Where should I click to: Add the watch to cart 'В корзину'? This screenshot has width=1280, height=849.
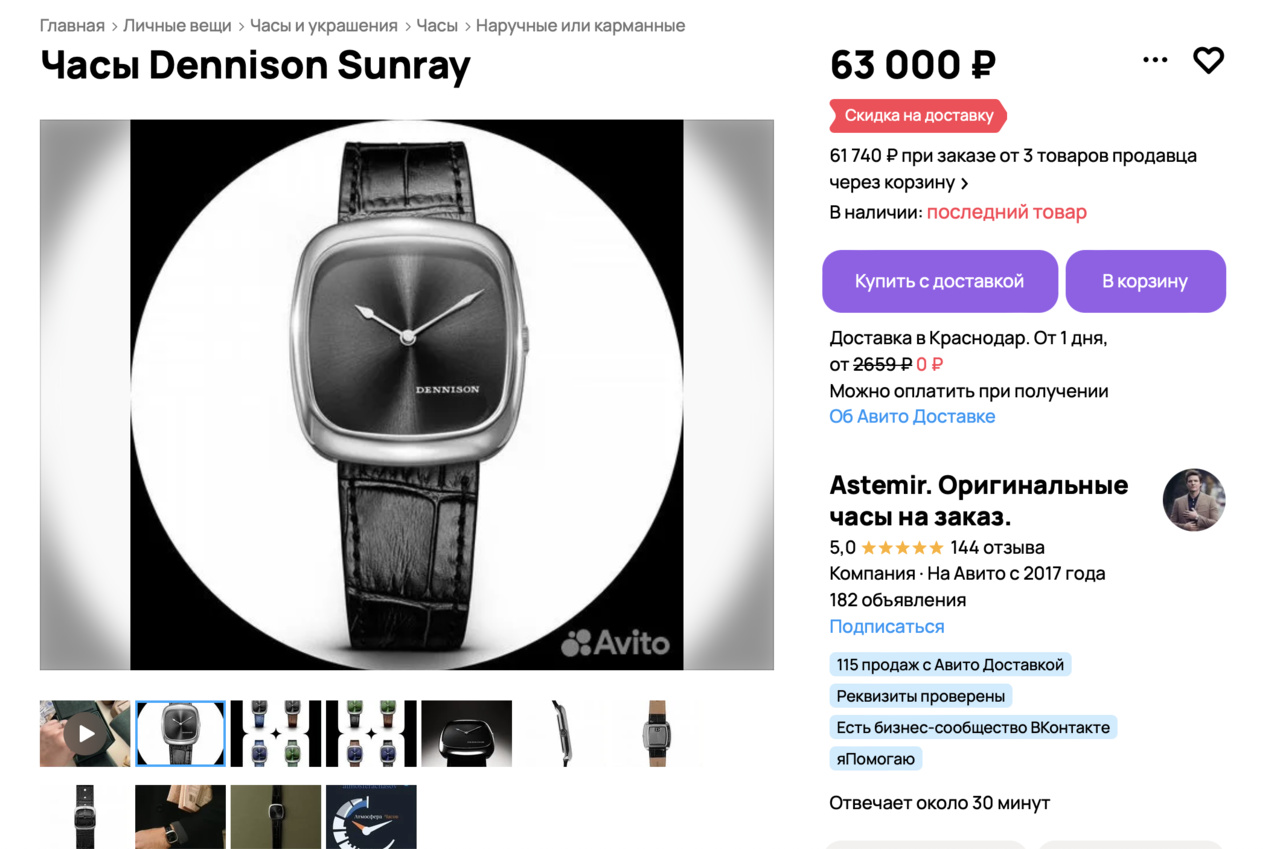pos(1145,281)
